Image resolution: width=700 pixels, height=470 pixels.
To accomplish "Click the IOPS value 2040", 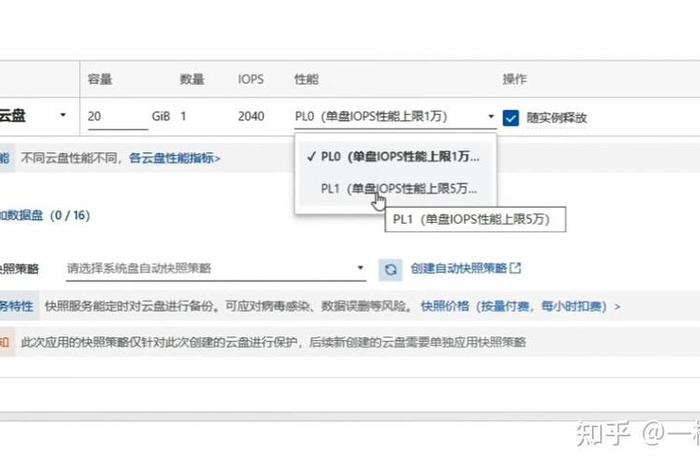I will pos(251,116).
